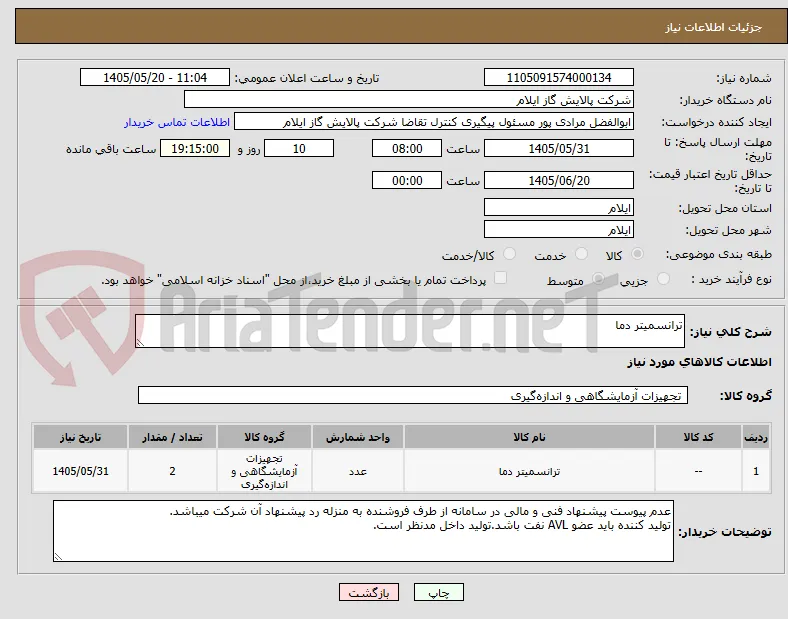Open the اطلاعات تماس خریدار link
The image size is (788, 619).
click(177, 122)
